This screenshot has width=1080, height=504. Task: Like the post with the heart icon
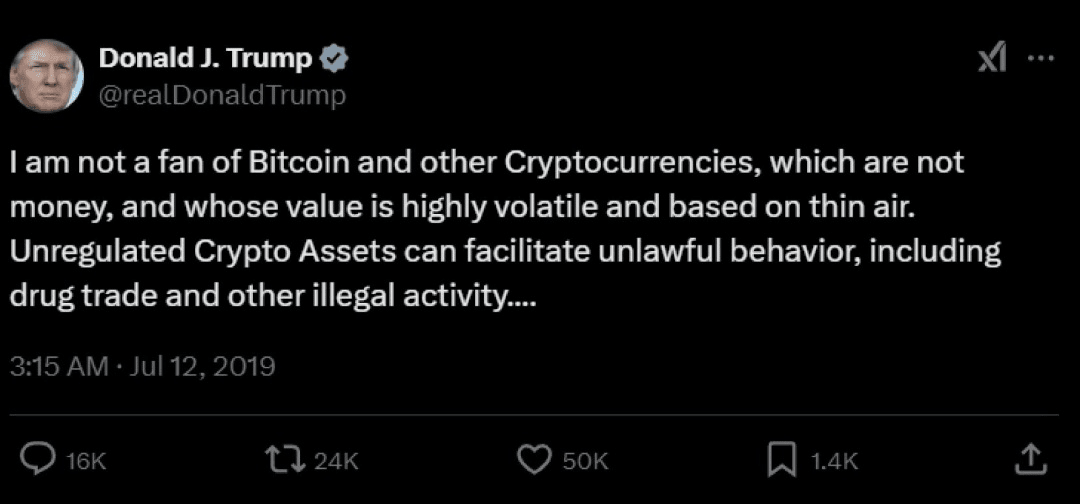(533, 459)
